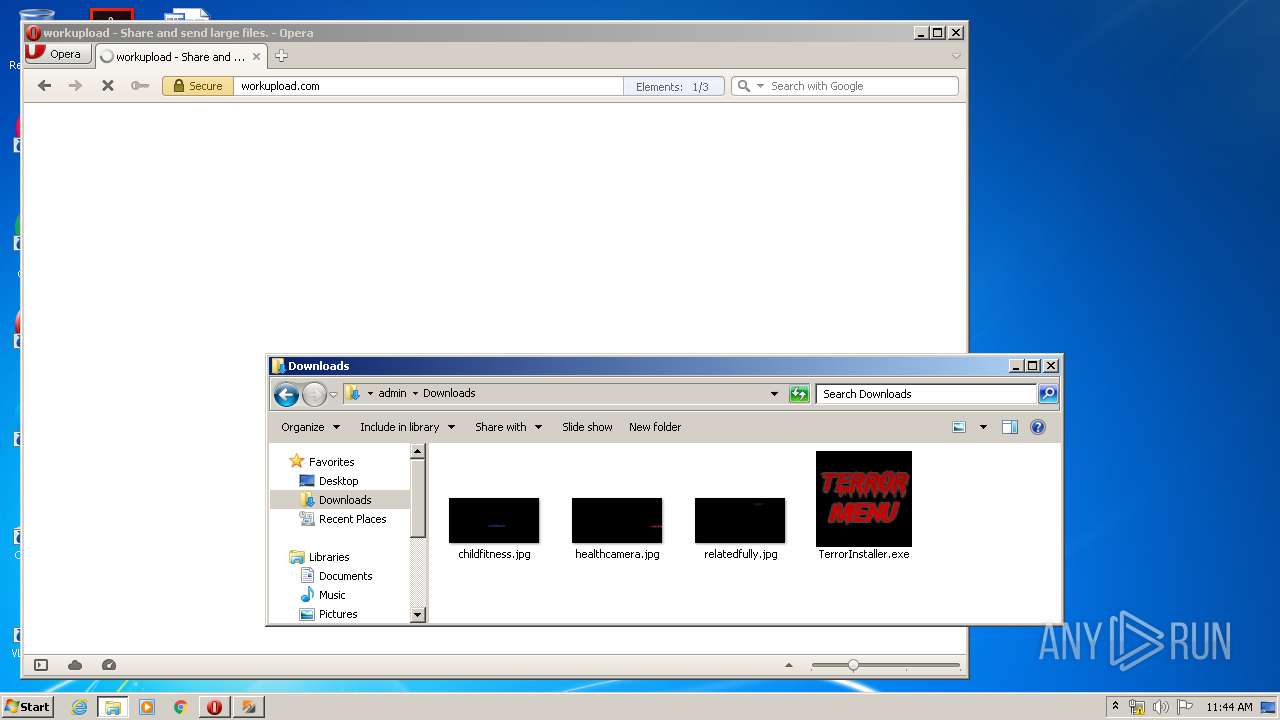Open the Opera main menu button

click(x=59, y=54)
